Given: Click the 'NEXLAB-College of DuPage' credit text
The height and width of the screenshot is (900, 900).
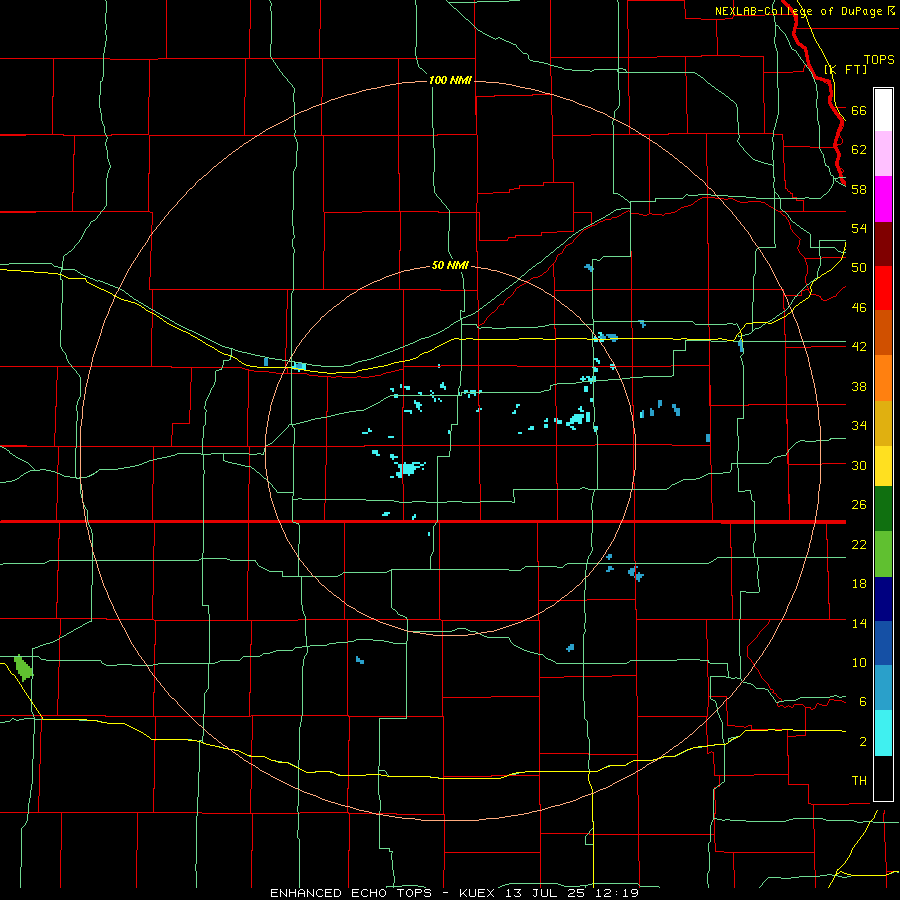Looking at the screenshot, I should pos(800,11).
